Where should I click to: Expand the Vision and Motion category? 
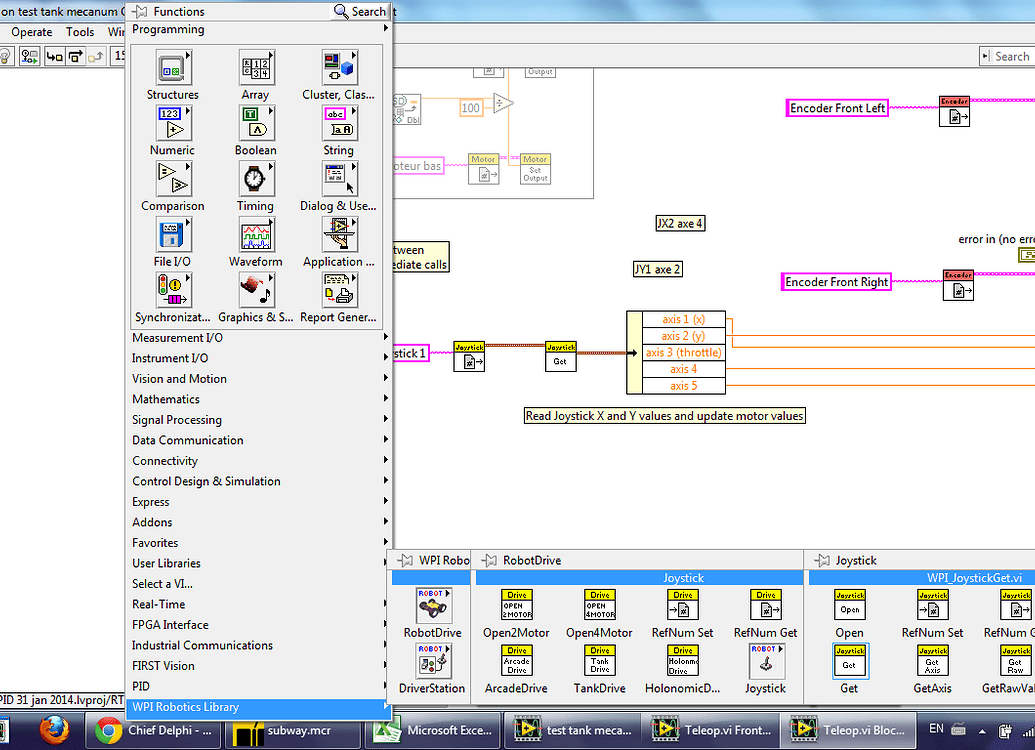[259, 378]
